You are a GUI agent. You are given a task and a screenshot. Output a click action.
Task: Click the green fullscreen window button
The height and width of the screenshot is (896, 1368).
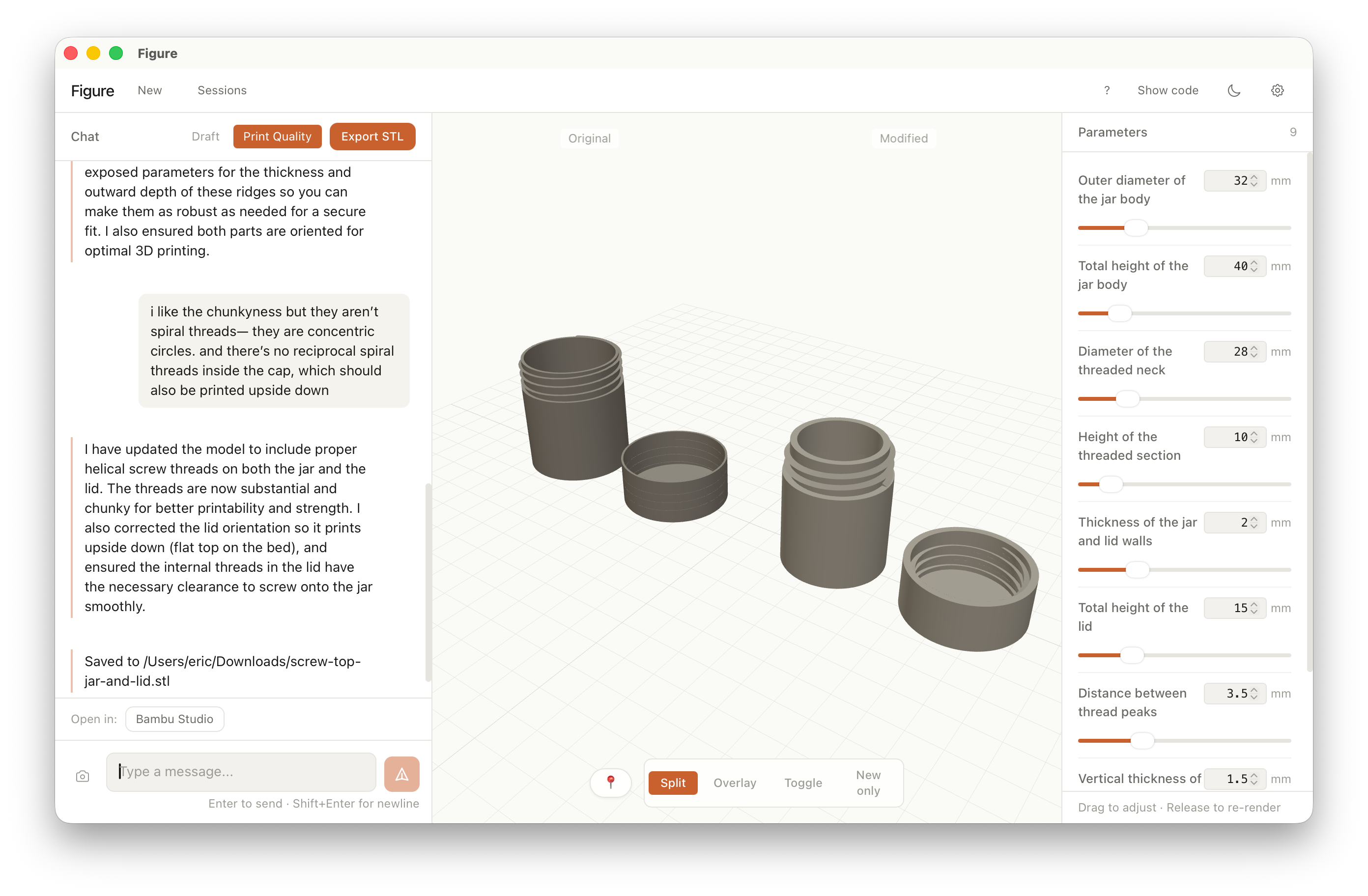115,53
